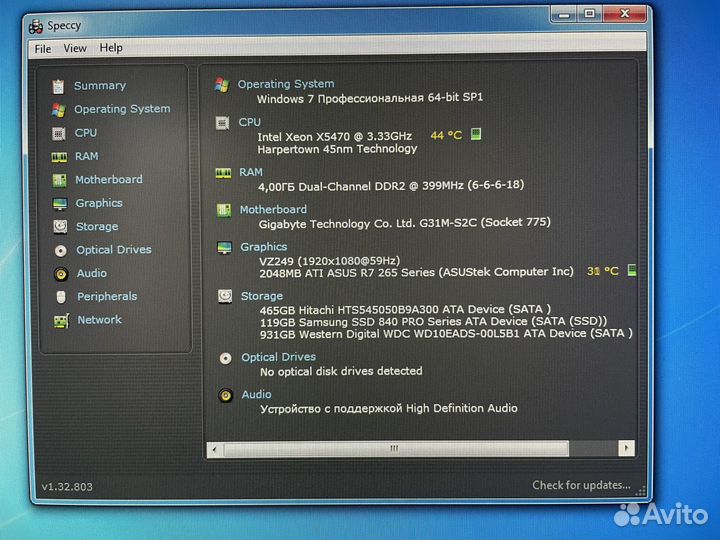Minimize the Speccy window
Image resolution: width=720 pixels, height=540 pixels.
(x=564, y=14)
